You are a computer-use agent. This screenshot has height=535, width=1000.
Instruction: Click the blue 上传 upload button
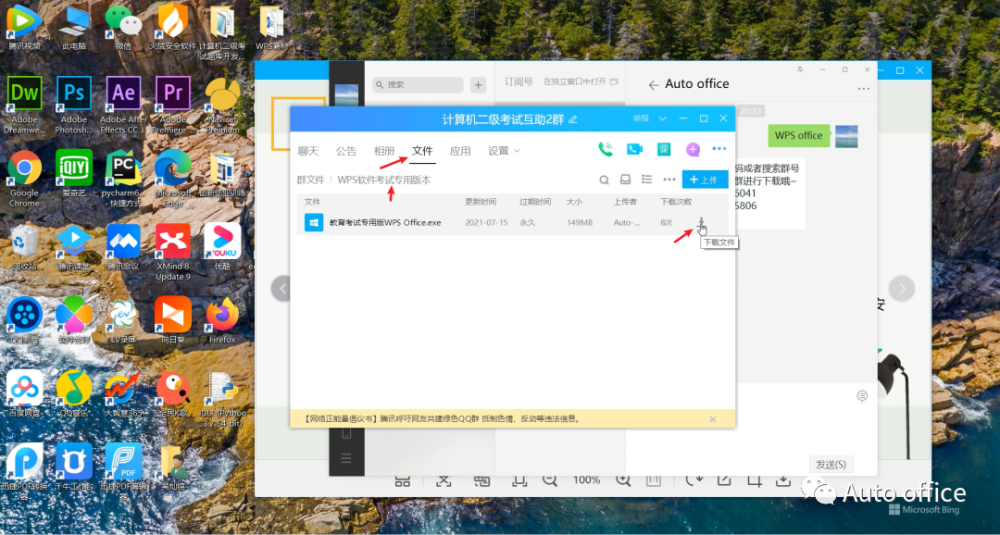[x=705, y=180]
